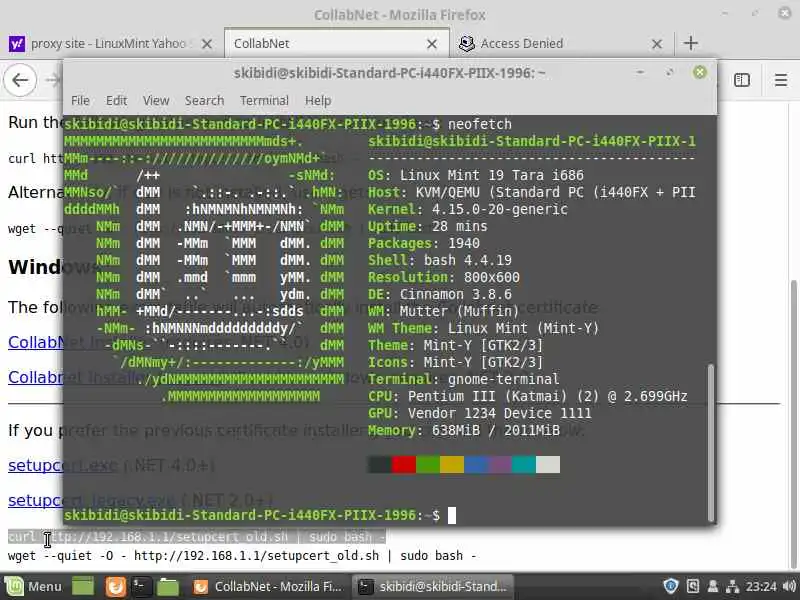800x600 pixels.
Task: Click the highlighted curl setupcert_old.sh command
Action: point(197,537)
